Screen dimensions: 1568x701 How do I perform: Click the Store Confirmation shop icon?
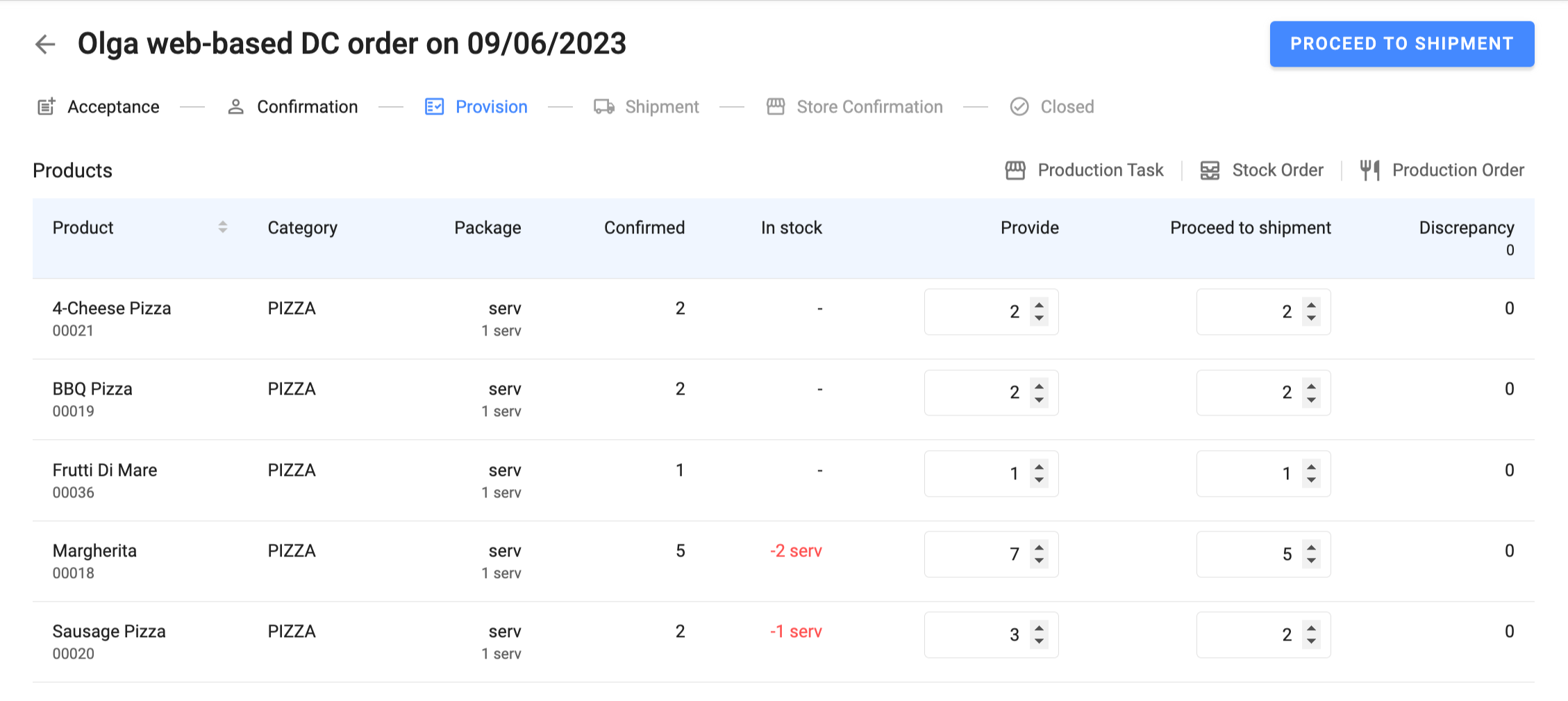(x=775, y=106)
